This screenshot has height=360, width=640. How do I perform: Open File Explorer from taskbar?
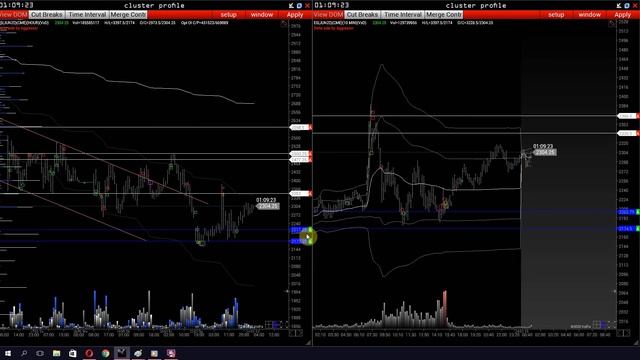coord(56,353)
